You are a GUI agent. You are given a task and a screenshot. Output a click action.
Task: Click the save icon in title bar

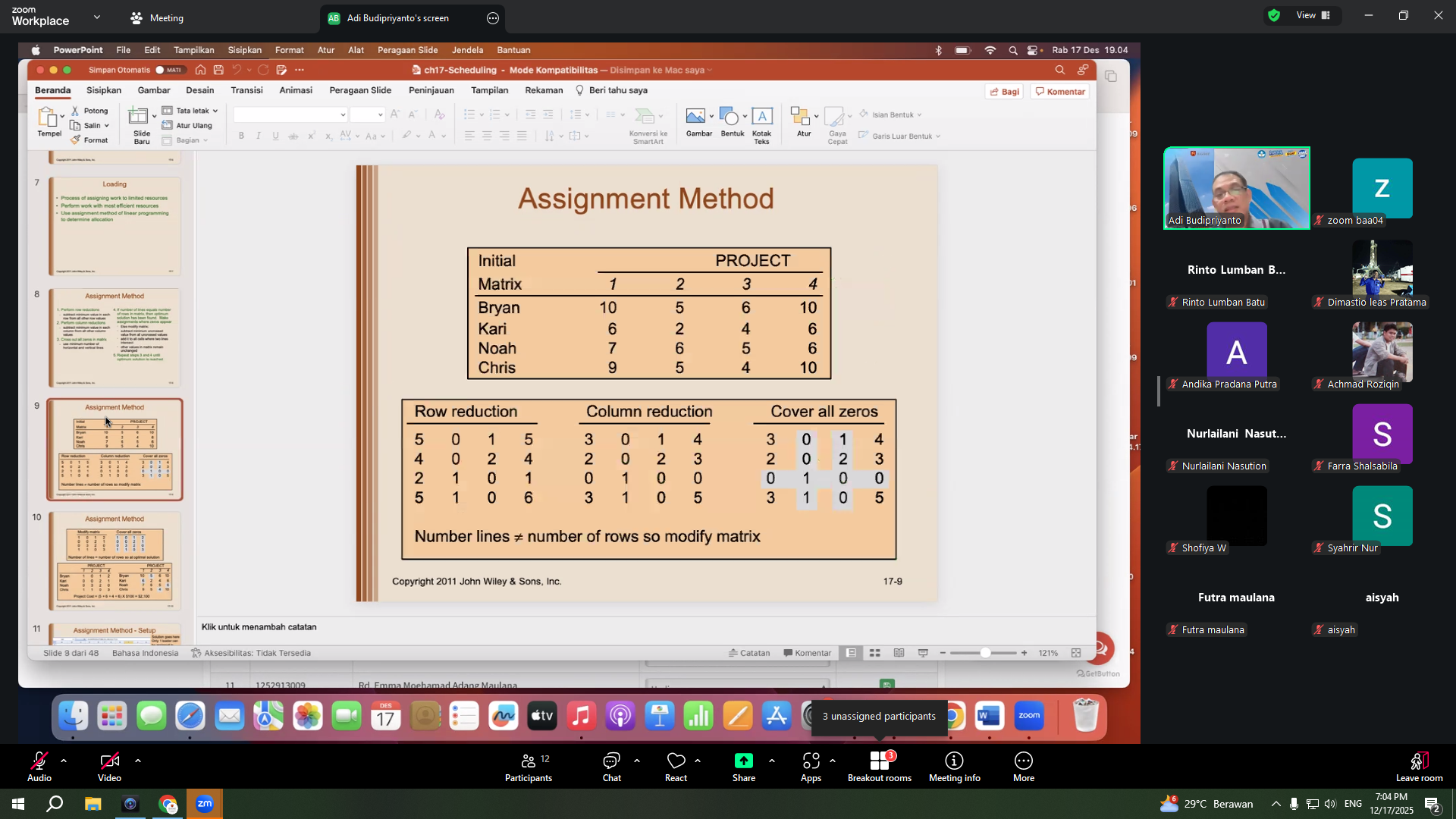pyautogui.click(x=218, y=70)
